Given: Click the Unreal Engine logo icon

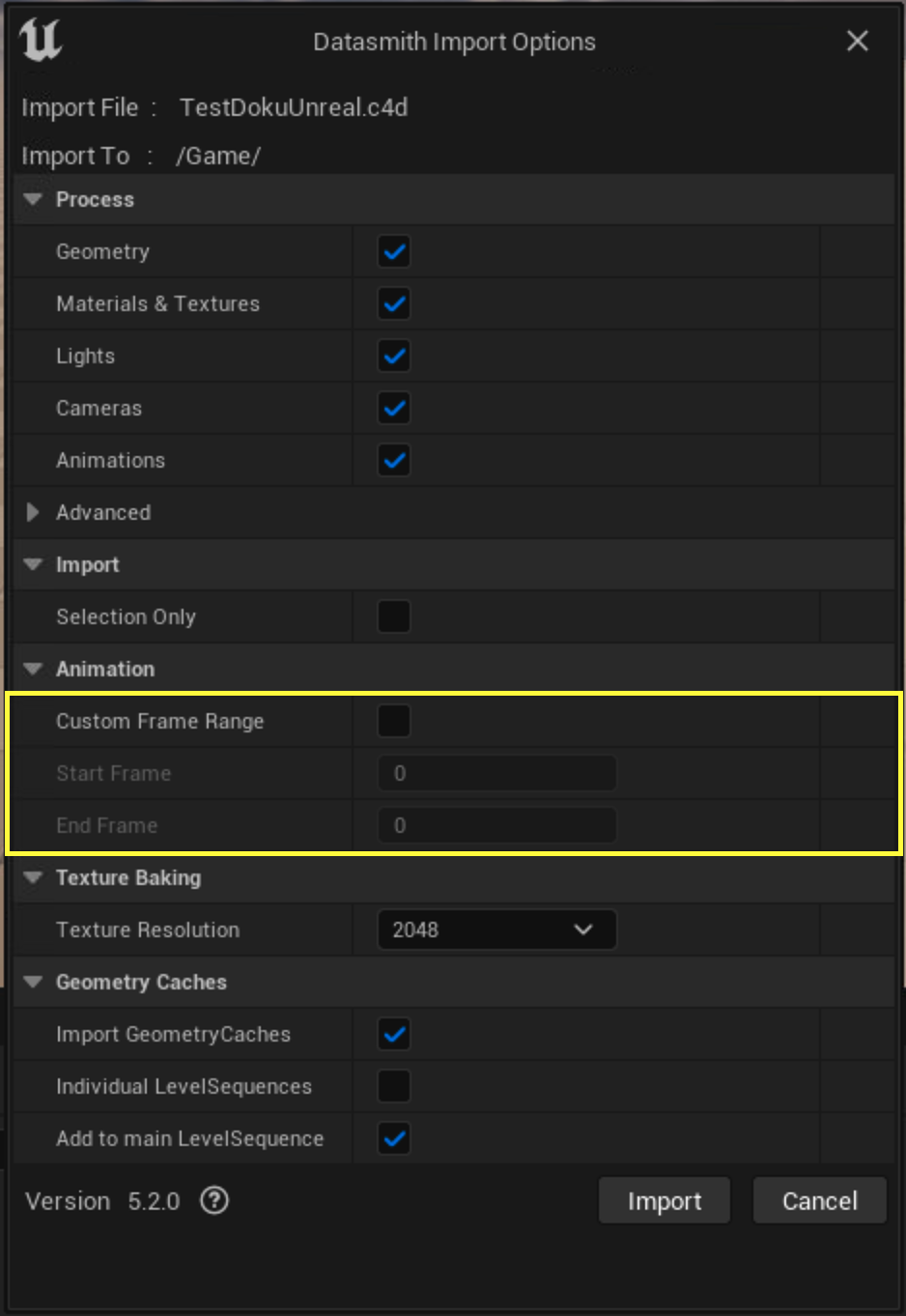Looking at the screenshot, I should click(41, 43).
